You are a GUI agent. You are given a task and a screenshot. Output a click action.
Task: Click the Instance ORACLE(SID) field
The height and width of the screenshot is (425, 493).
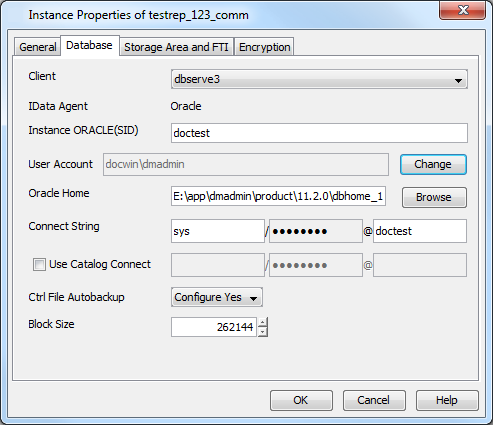(x=319, y=133)
